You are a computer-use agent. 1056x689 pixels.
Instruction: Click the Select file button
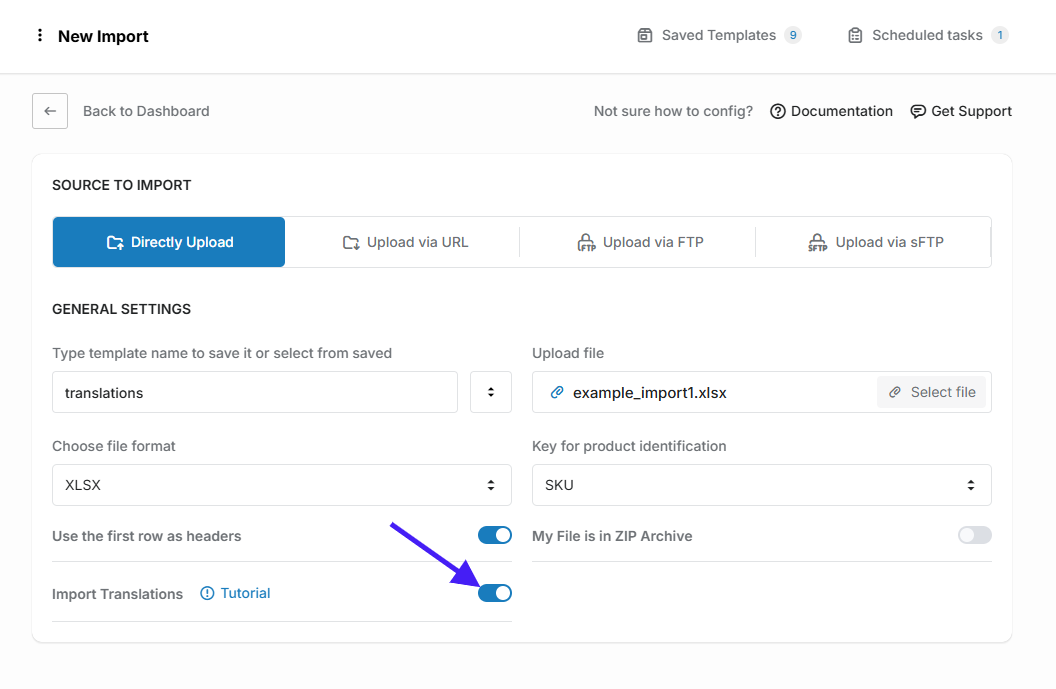931,393
